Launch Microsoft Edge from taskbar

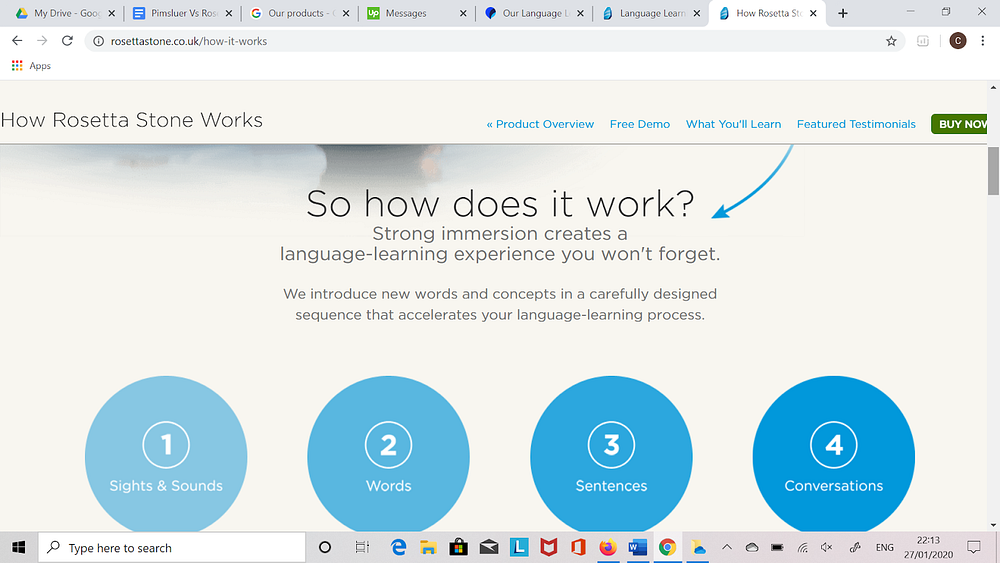click(399, 547)
